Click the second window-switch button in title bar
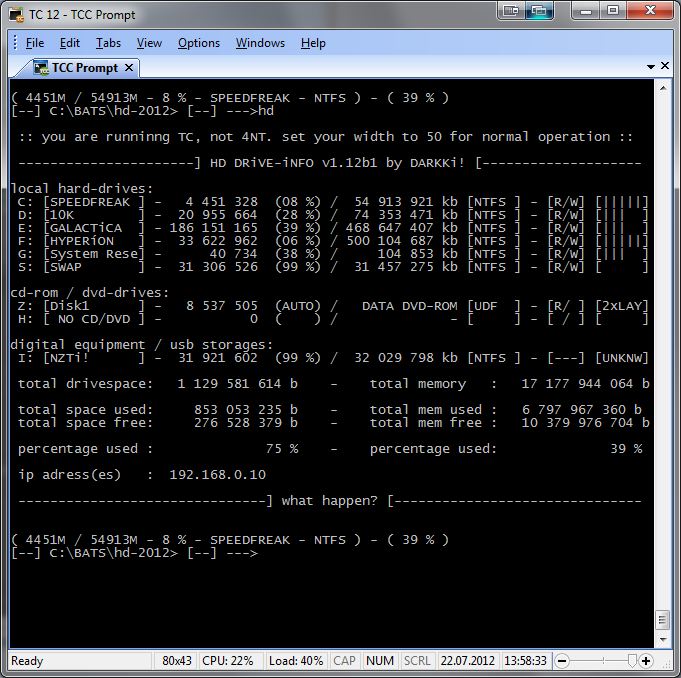Viewport: 681px width, 678px height. 539,10
